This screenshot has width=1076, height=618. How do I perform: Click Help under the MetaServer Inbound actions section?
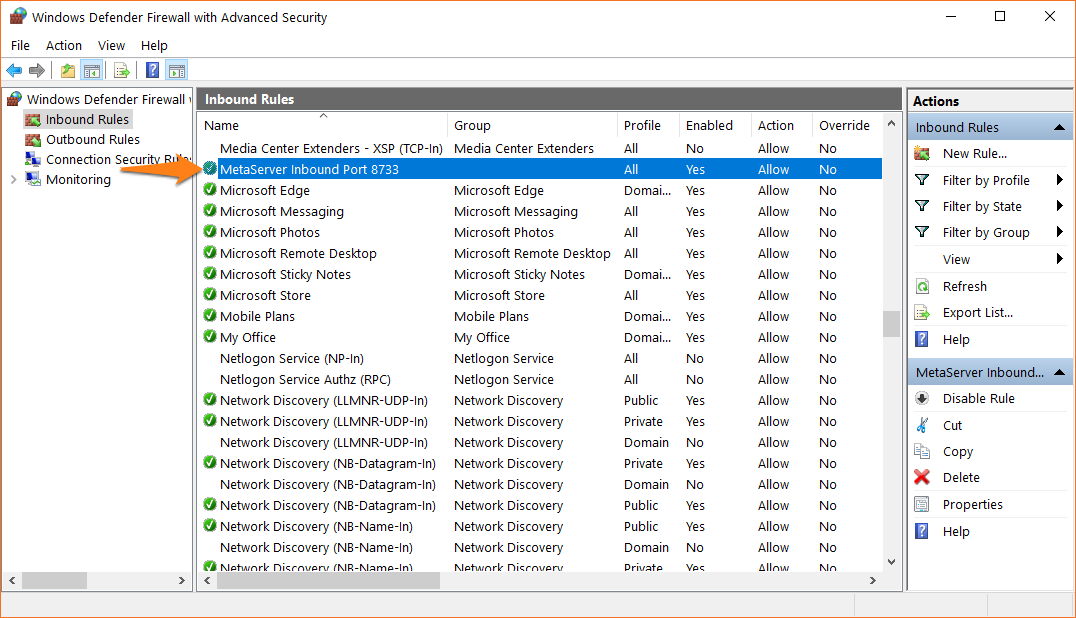(956, 532)
